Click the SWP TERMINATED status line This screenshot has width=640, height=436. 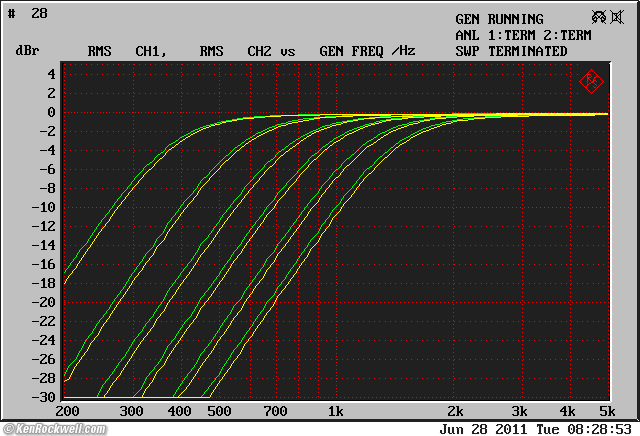511,51
